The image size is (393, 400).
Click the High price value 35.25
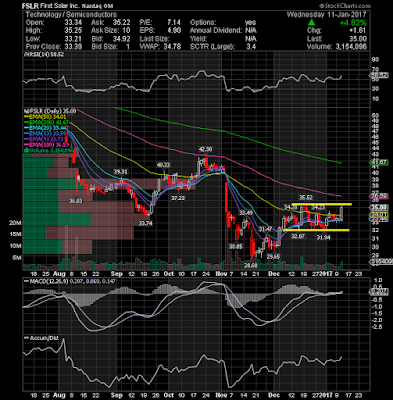[x=73, y=31]
